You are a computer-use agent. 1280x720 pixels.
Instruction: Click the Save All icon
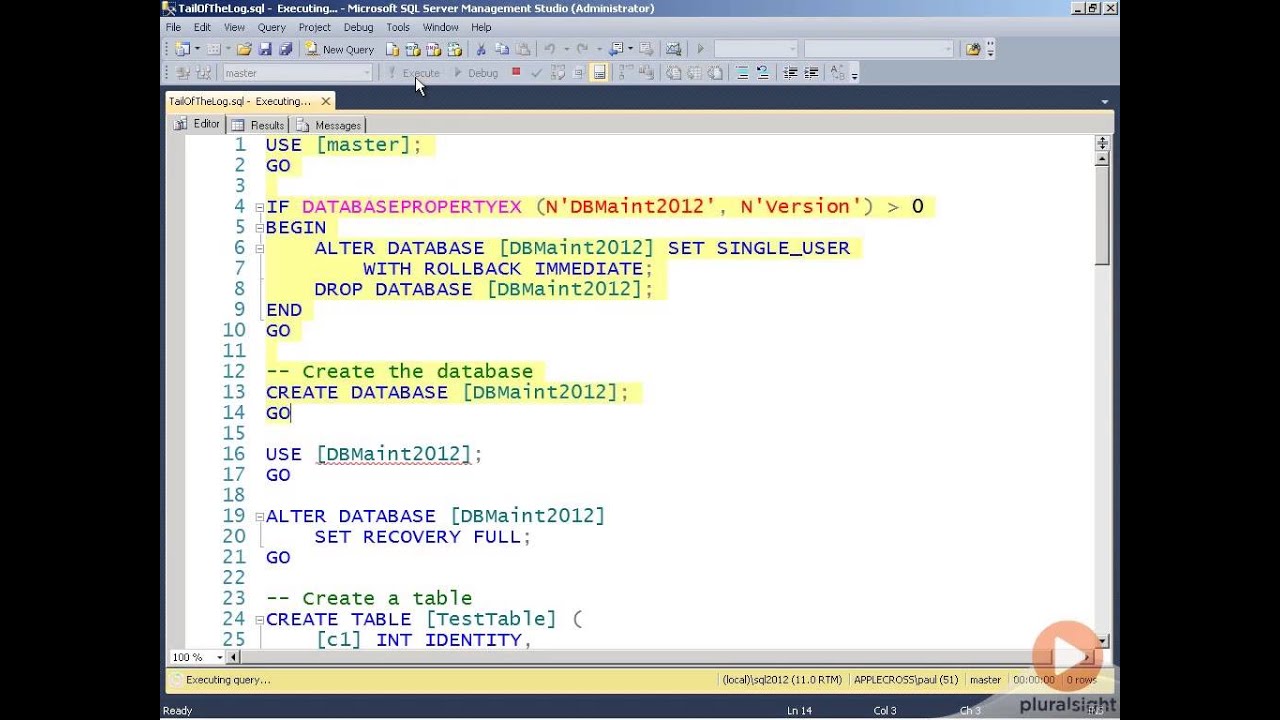pos(286,49)
